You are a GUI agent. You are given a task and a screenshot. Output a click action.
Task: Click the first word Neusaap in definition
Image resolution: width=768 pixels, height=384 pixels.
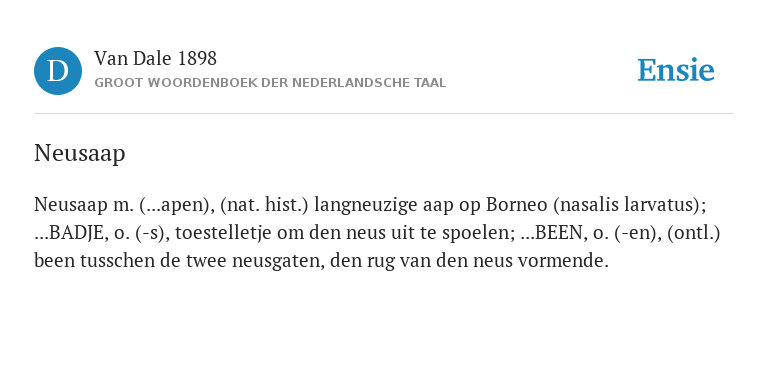tap(71, 205)
